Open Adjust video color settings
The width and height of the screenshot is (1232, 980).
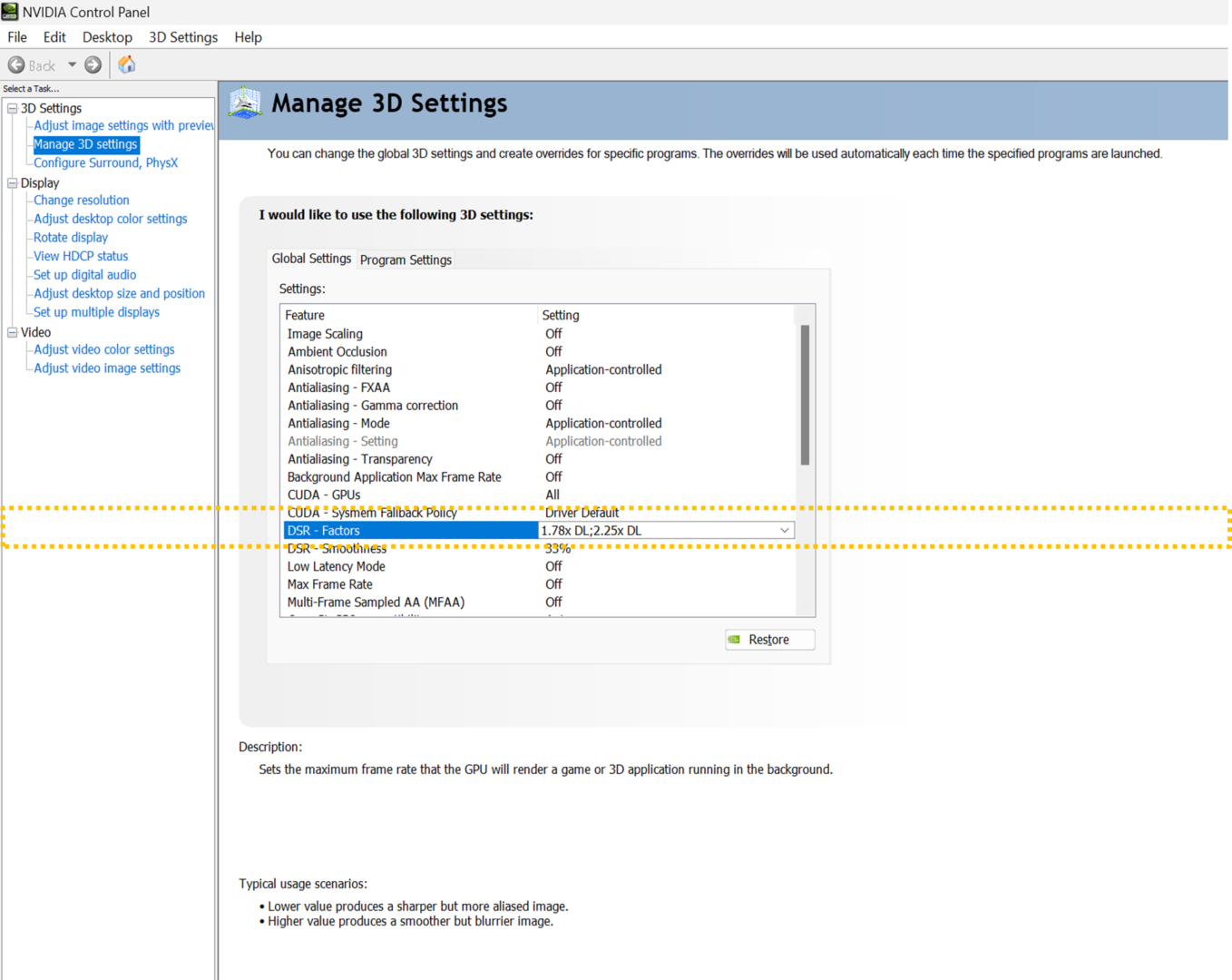pyautogui.click(x=104, y=349)
